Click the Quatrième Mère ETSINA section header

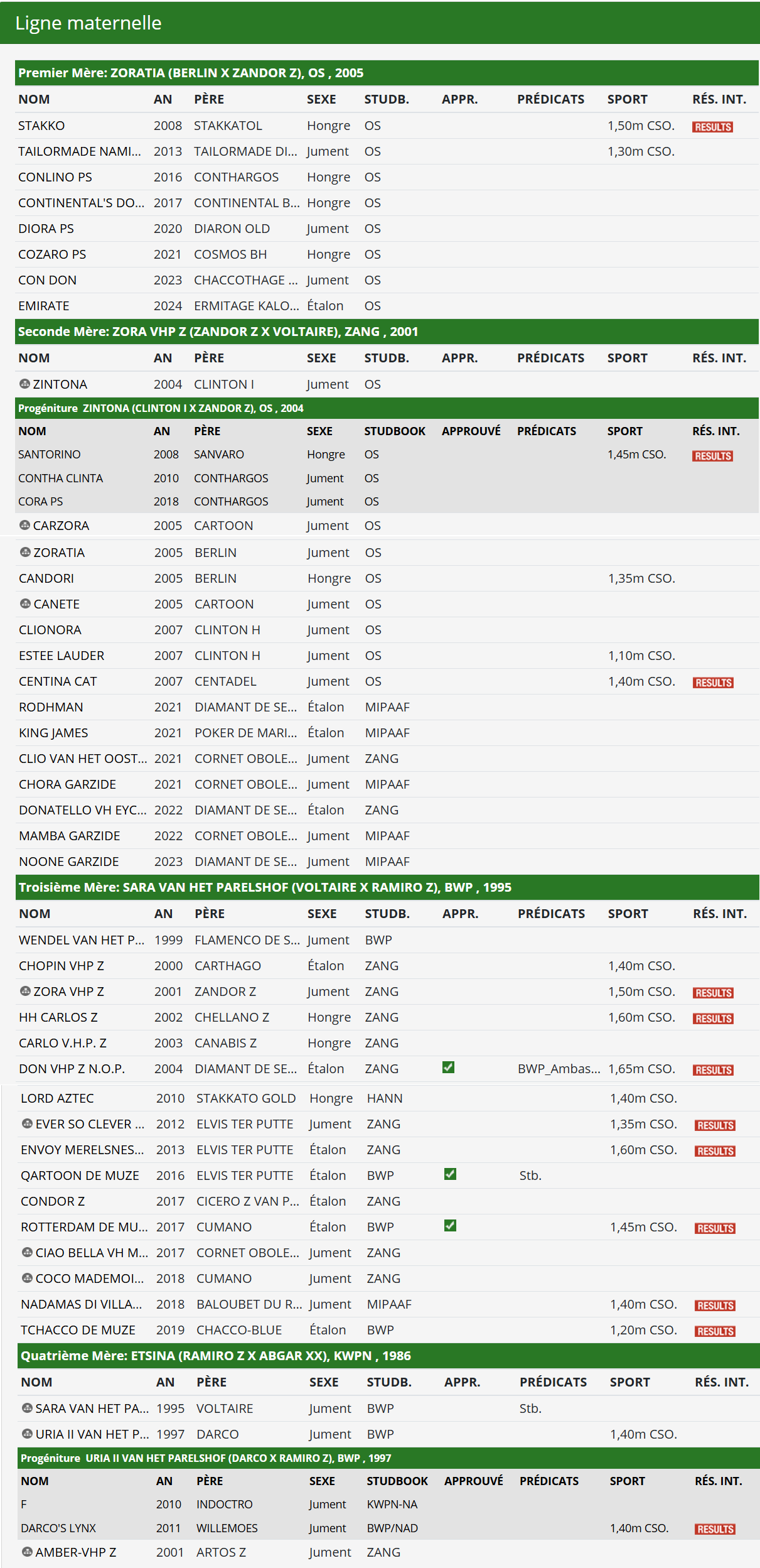pyautogui.click(x=388, y=1356)
